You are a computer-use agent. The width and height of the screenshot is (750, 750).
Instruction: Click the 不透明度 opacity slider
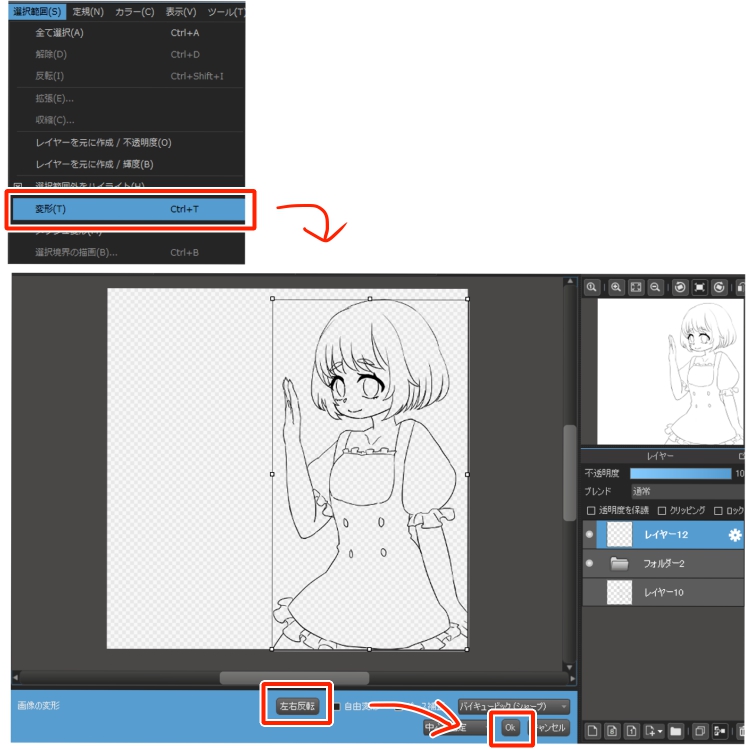coord(680,474)
